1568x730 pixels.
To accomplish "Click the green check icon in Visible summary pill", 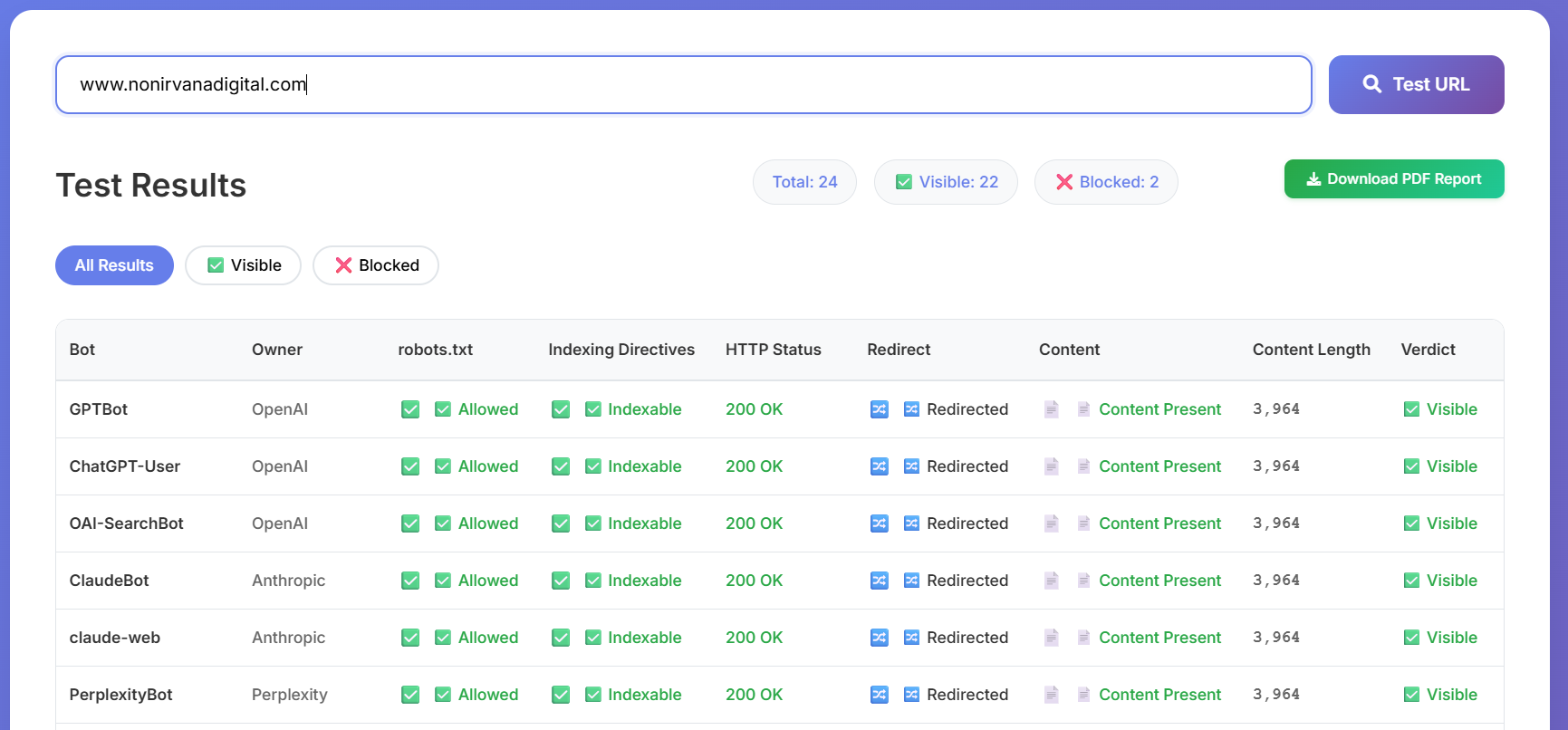I will (904, 182).
